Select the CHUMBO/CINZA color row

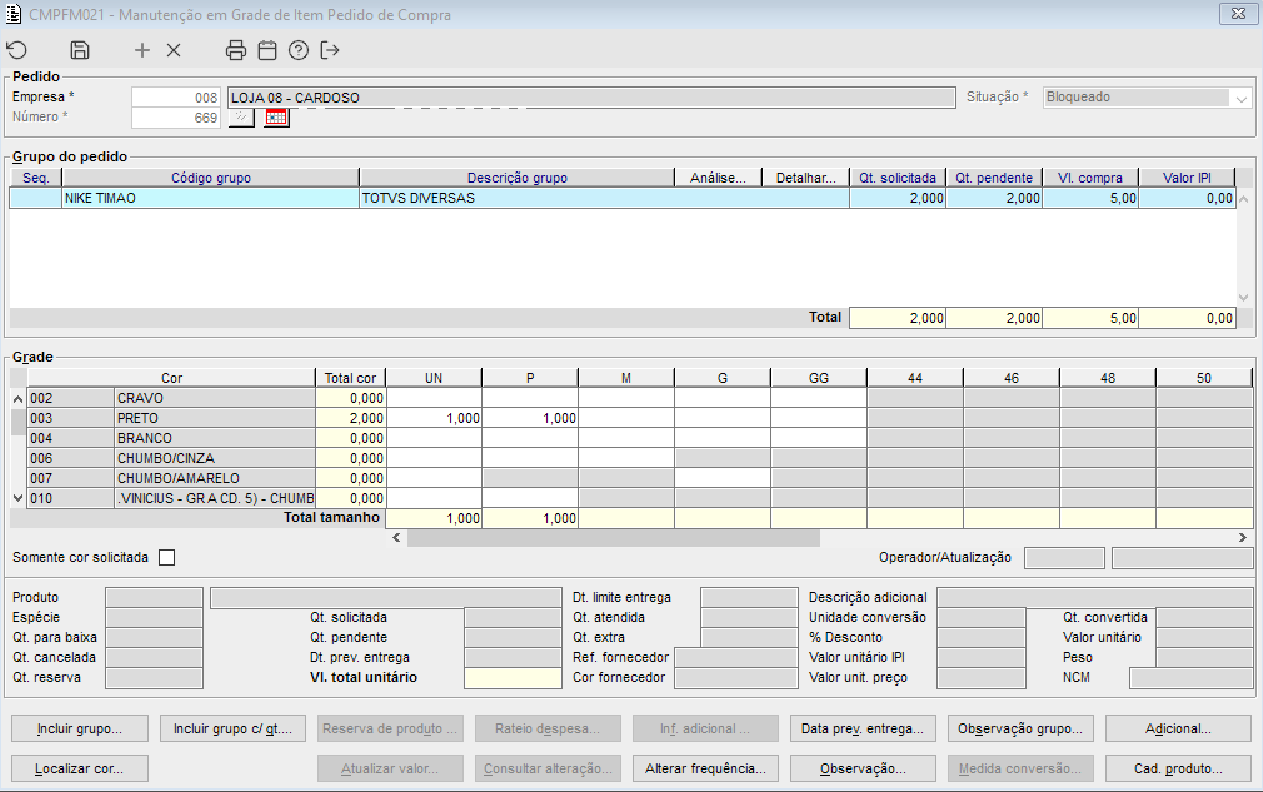tap(171, 458)
